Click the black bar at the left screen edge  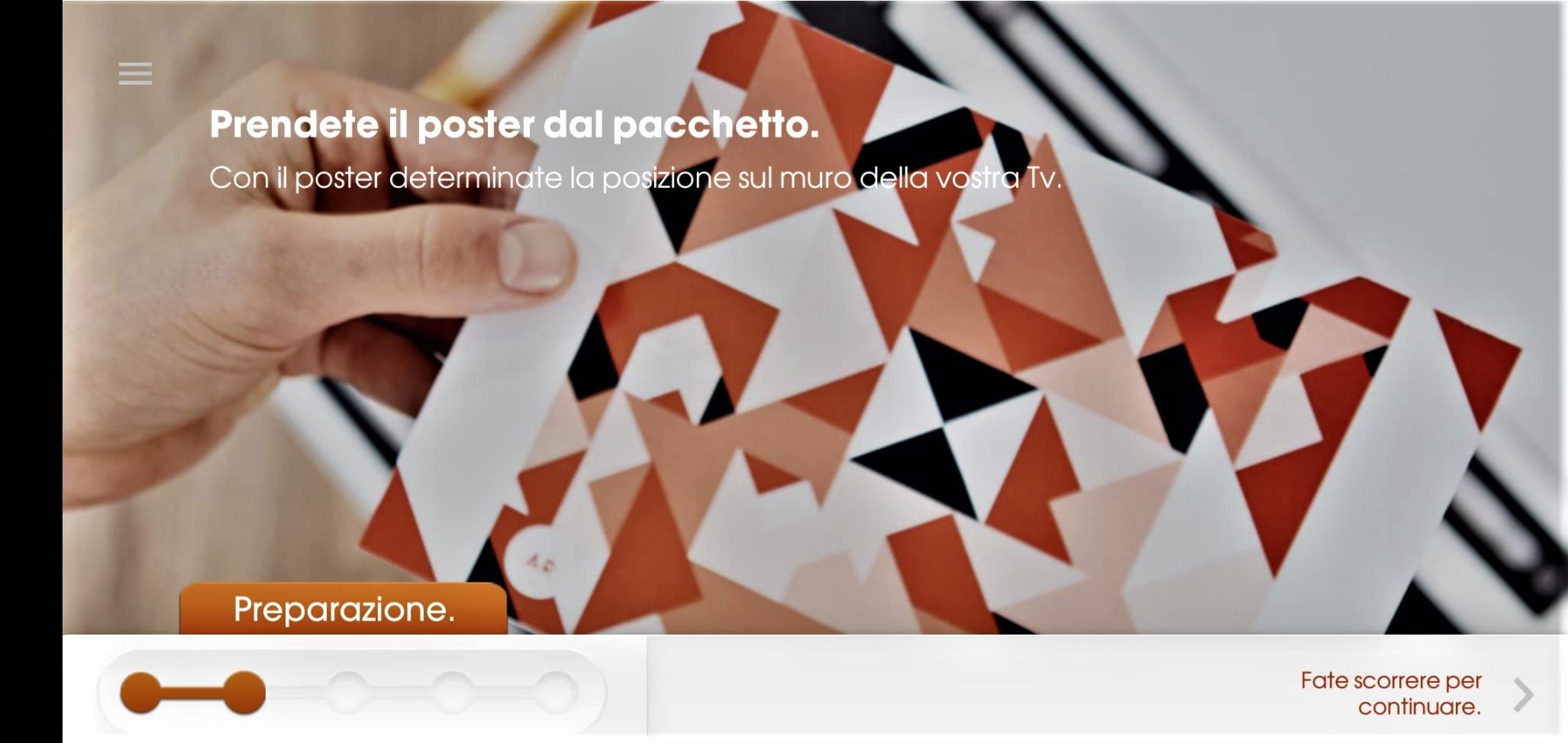(x=31, y=371)
